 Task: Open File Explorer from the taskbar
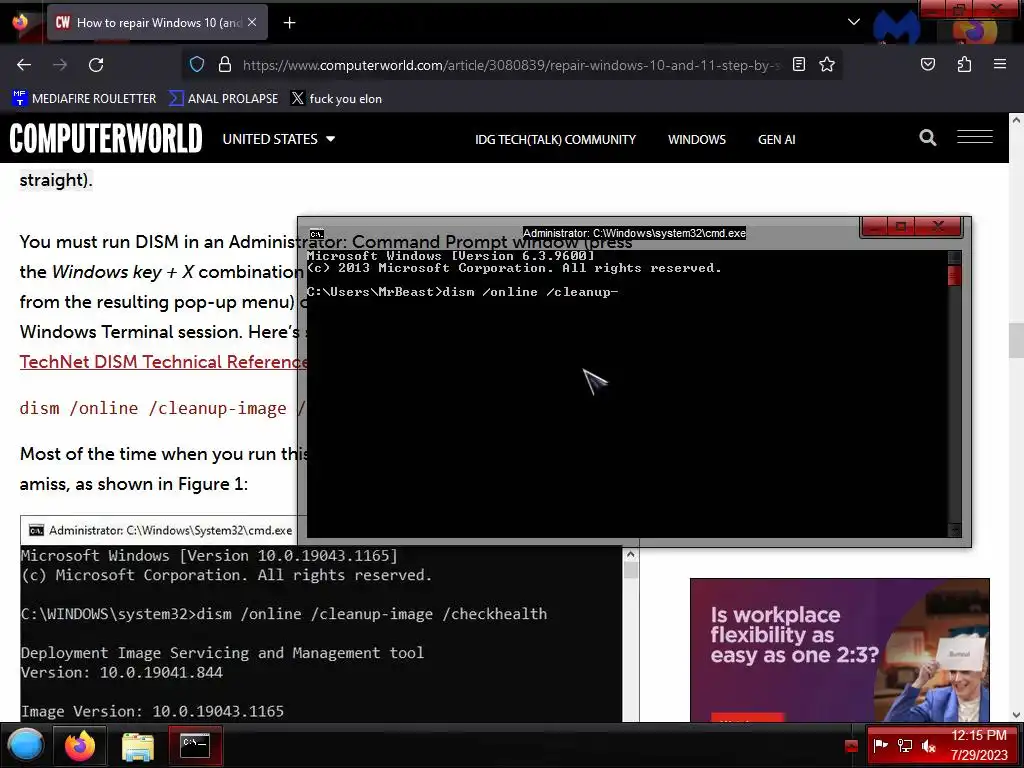coord(138,745)
